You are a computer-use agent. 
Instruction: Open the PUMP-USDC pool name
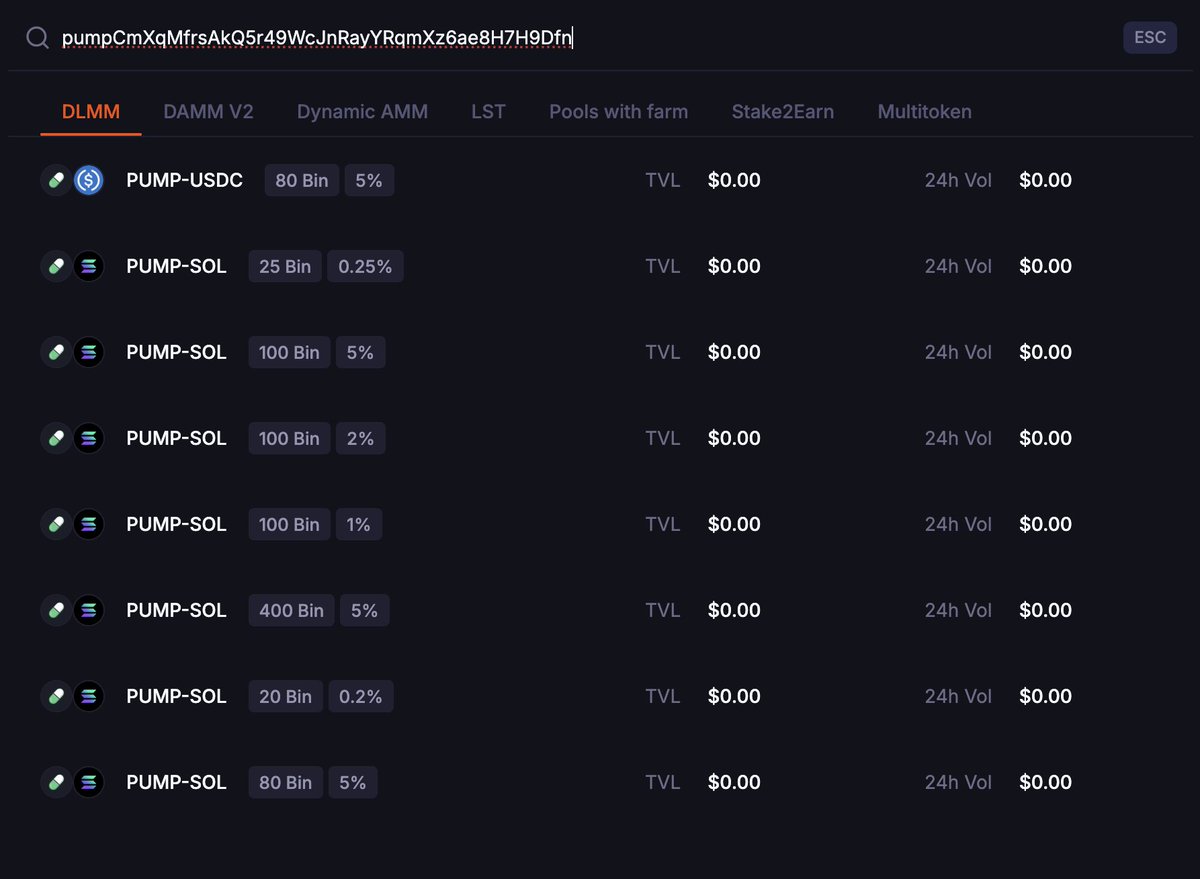[185, 180]
